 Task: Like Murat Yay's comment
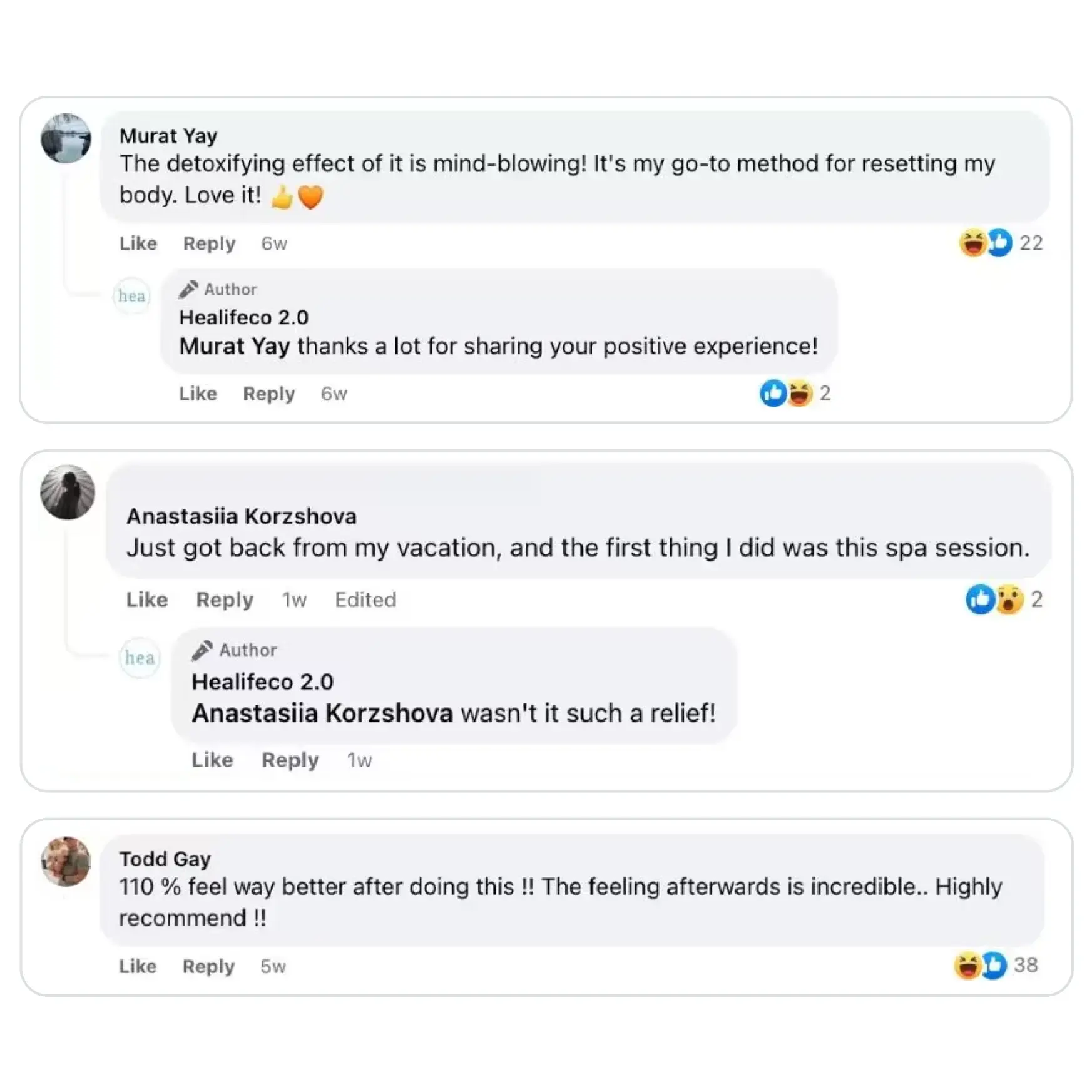(138, 243)
